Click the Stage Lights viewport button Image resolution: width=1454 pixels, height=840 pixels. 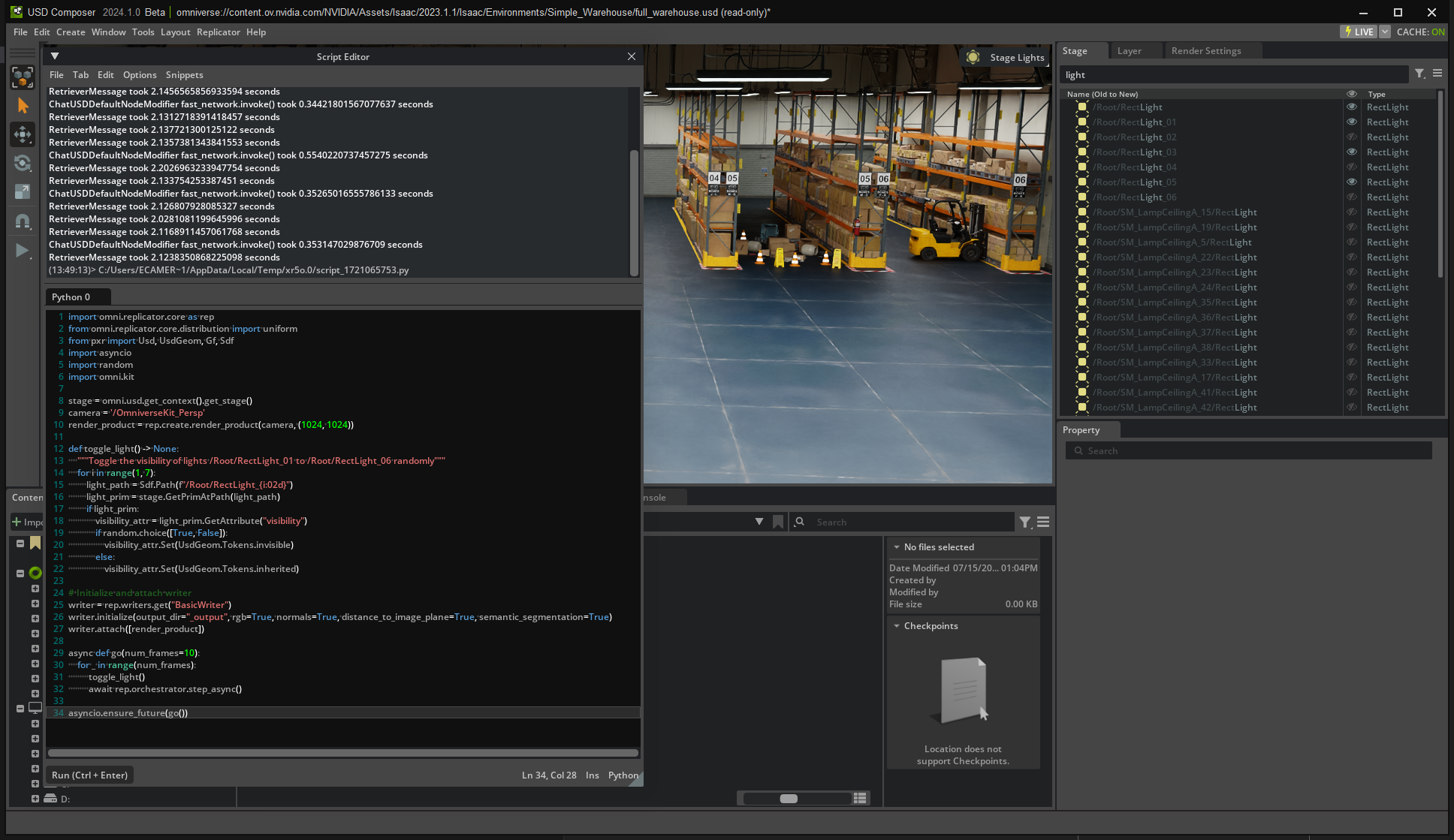[x=1006, y=57]
